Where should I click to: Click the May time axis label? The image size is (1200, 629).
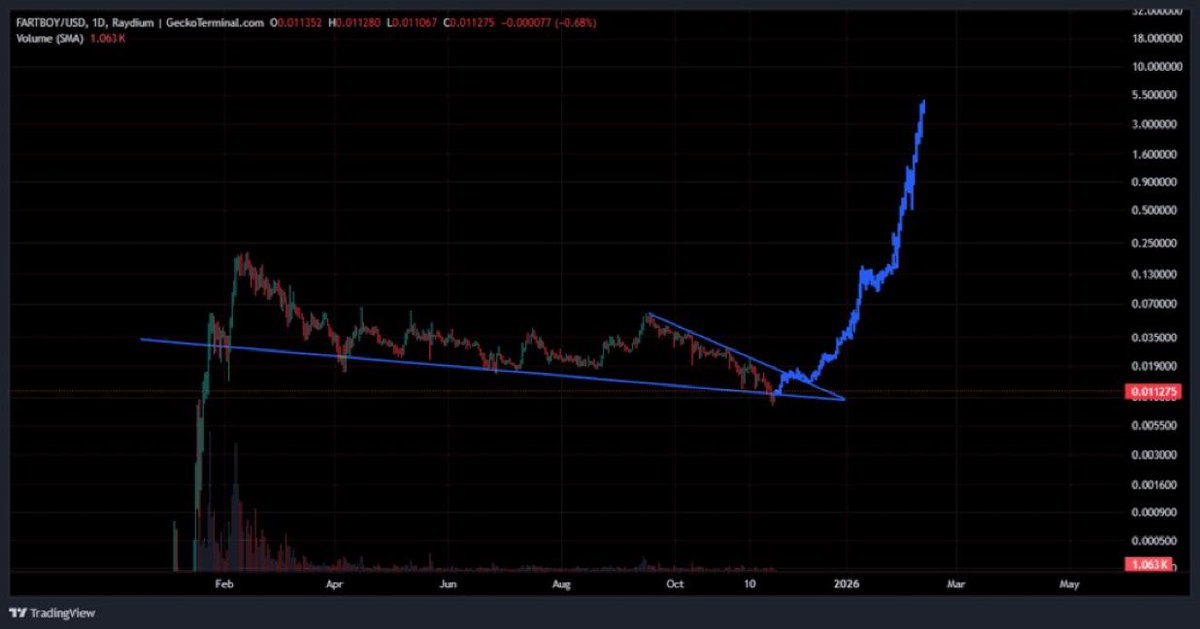tap(1069, 582)
